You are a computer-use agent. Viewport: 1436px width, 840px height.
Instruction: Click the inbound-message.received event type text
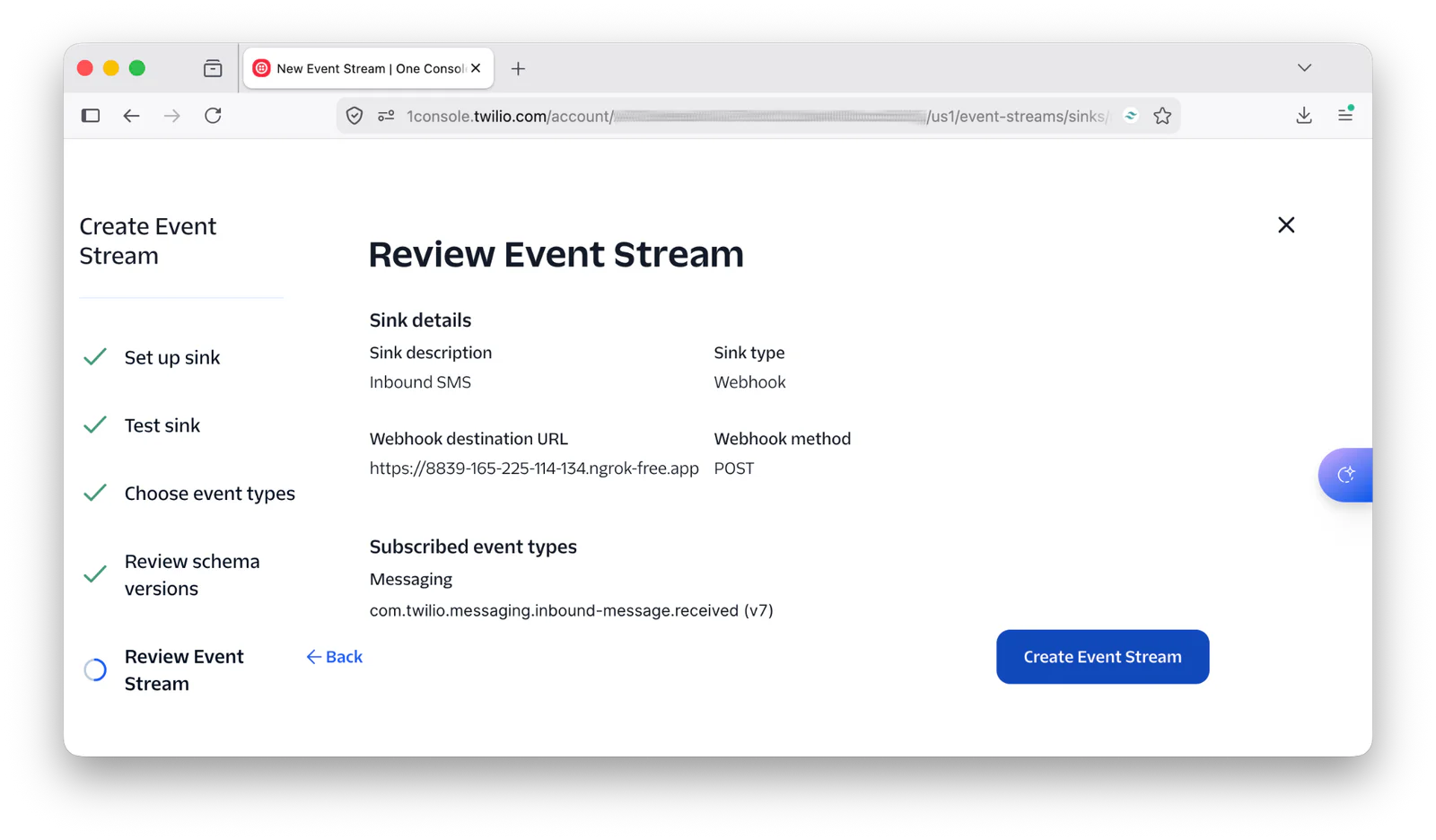[571, 610]
